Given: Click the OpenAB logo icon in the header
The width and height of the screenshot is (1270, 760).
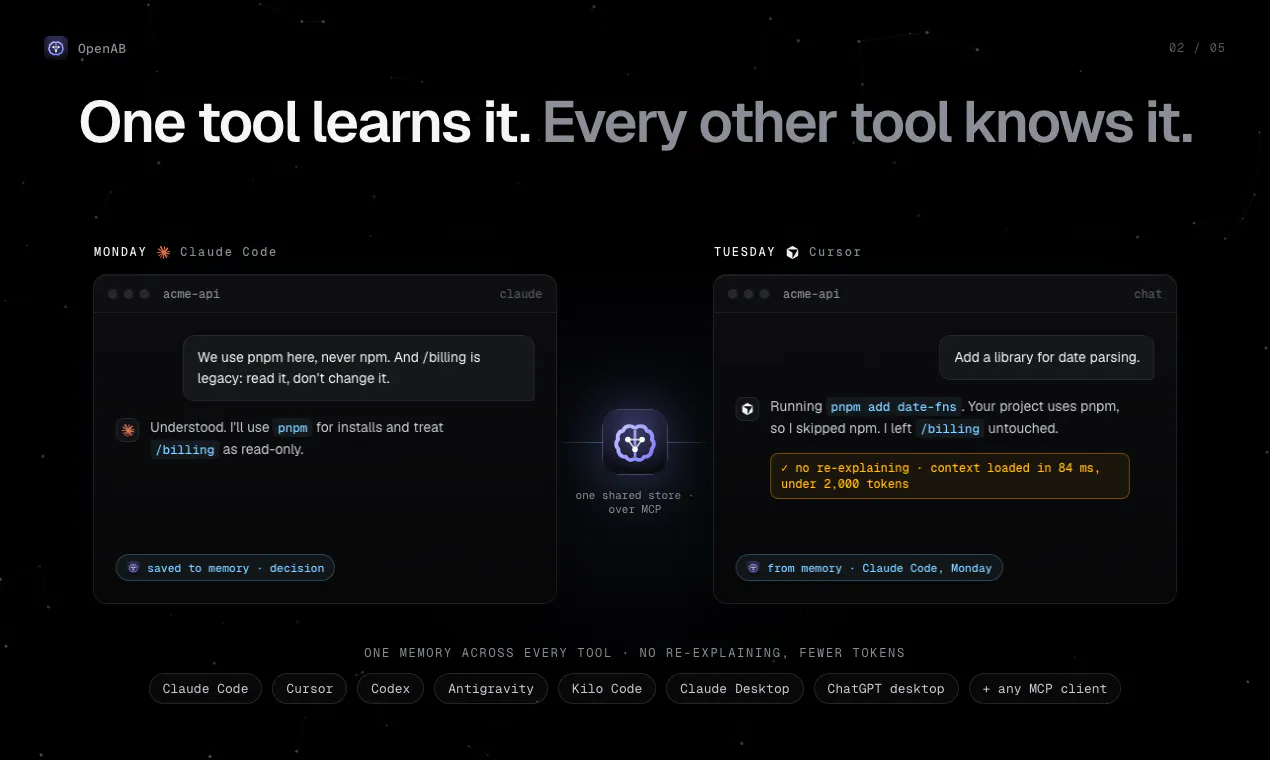Looking at the screenshot, I should [x=56, y=48].
